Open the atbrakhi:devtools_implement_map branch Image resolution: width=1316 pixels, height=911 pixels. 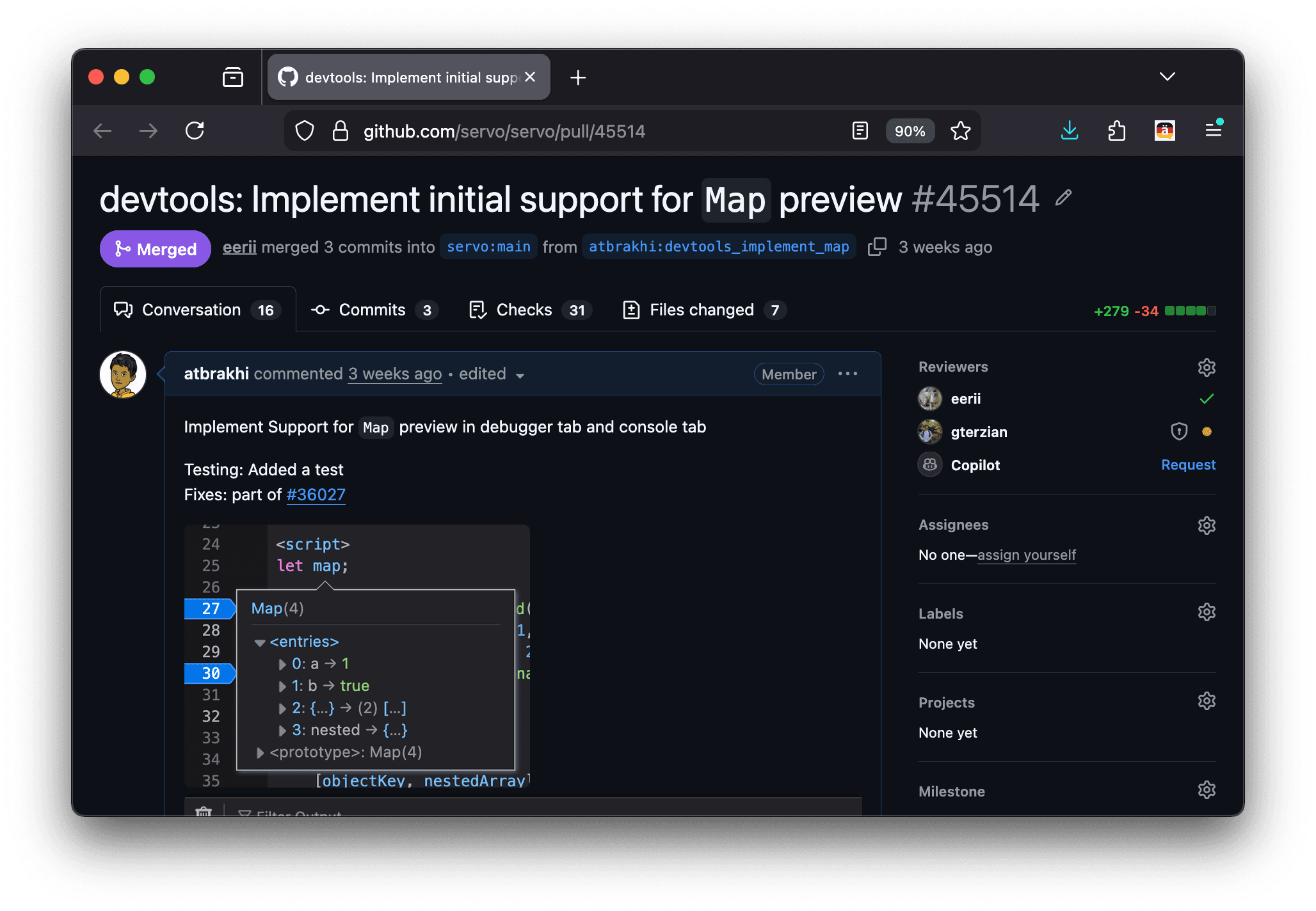click(x=719, y=247)
